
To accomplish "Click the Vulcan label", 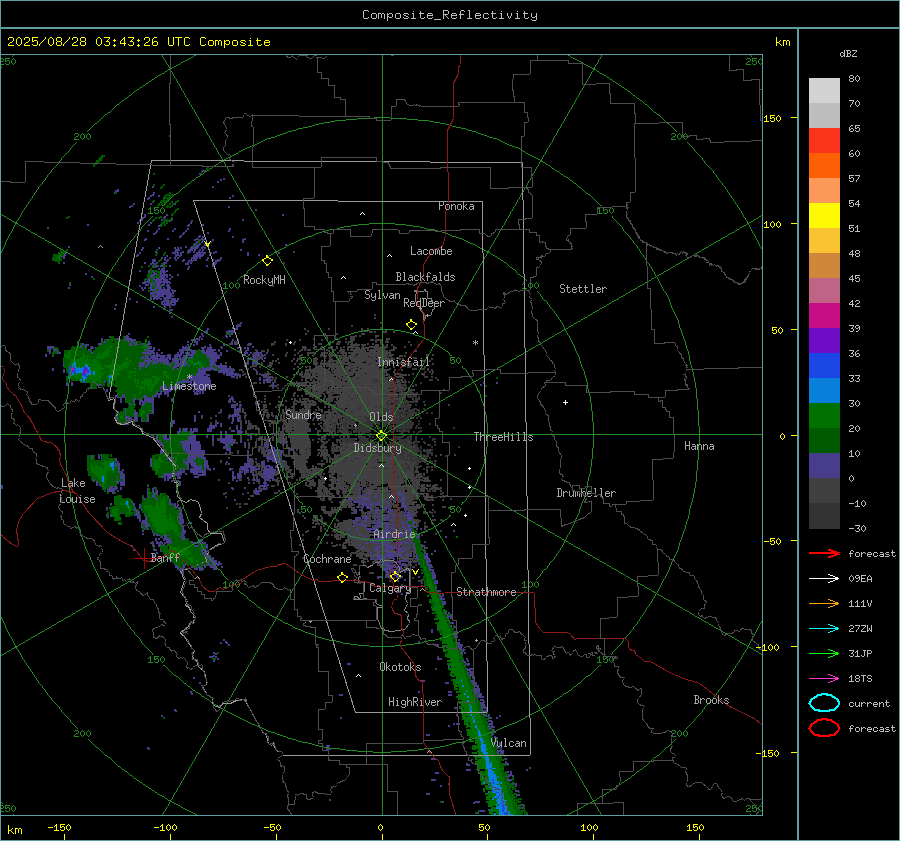I will point(509,743).
